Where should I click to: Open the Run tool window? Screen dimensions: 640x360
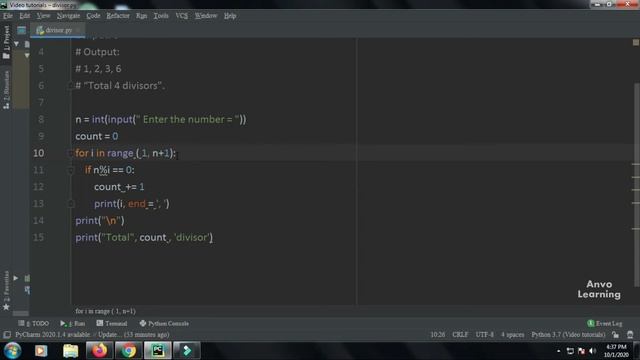73,323
